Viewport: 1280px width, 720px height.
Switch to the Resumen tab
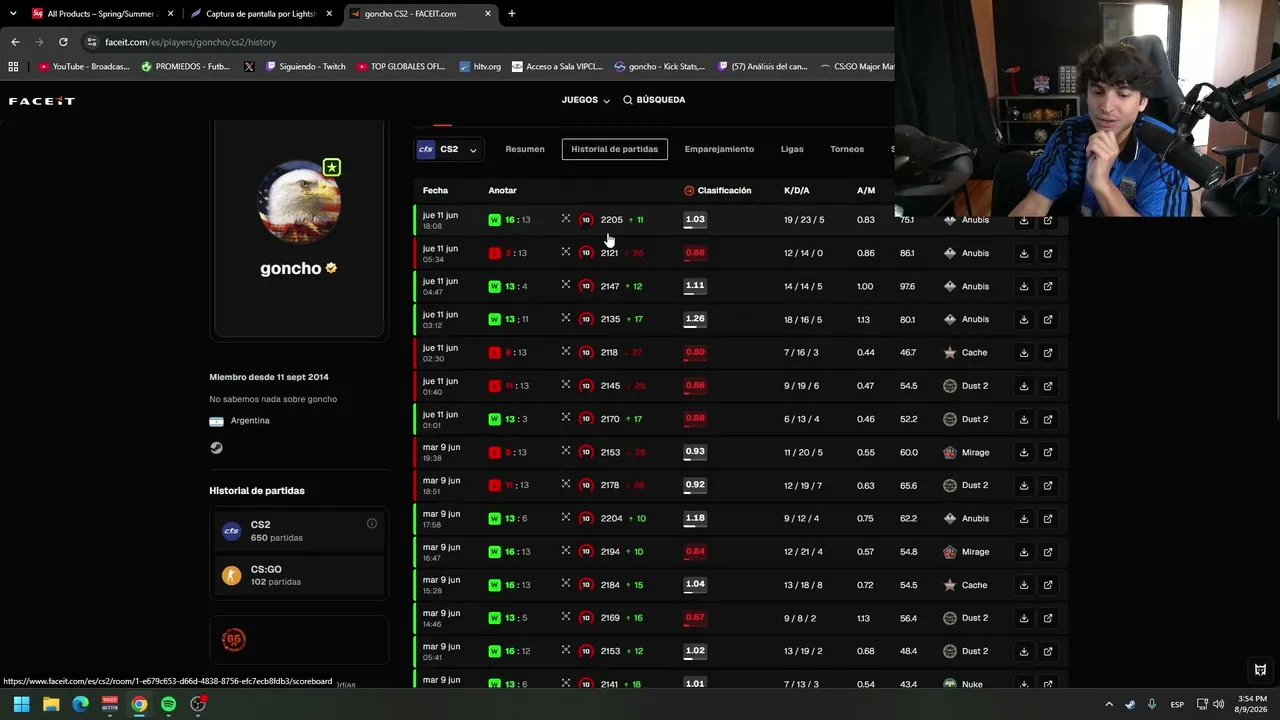525,149
